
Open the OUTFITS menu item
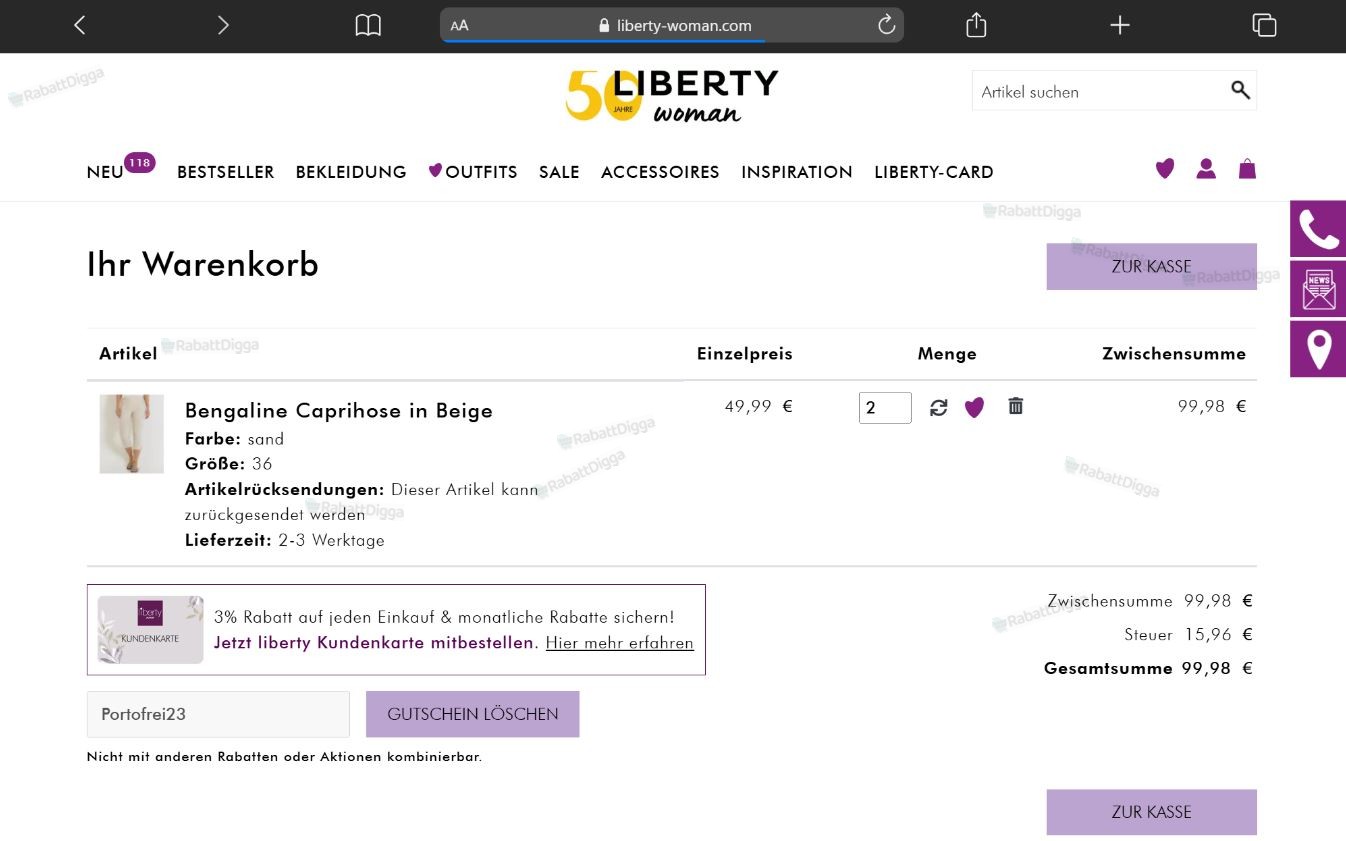pos(473,172)
